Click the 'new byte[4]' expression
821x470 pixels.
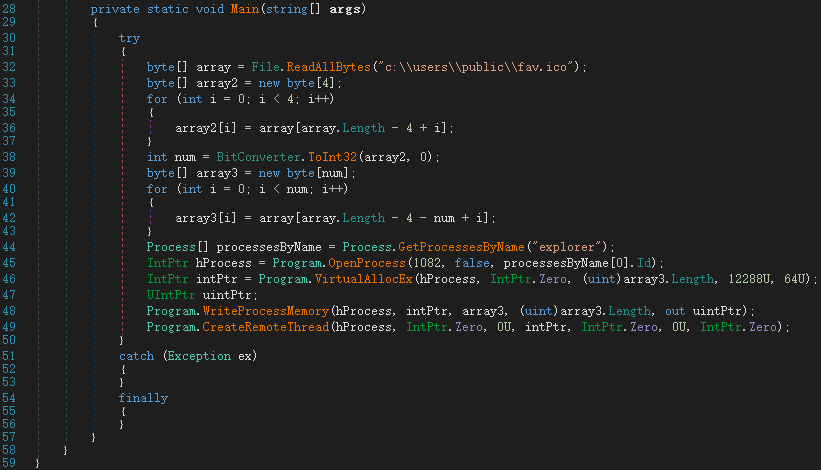pos(299,83)
